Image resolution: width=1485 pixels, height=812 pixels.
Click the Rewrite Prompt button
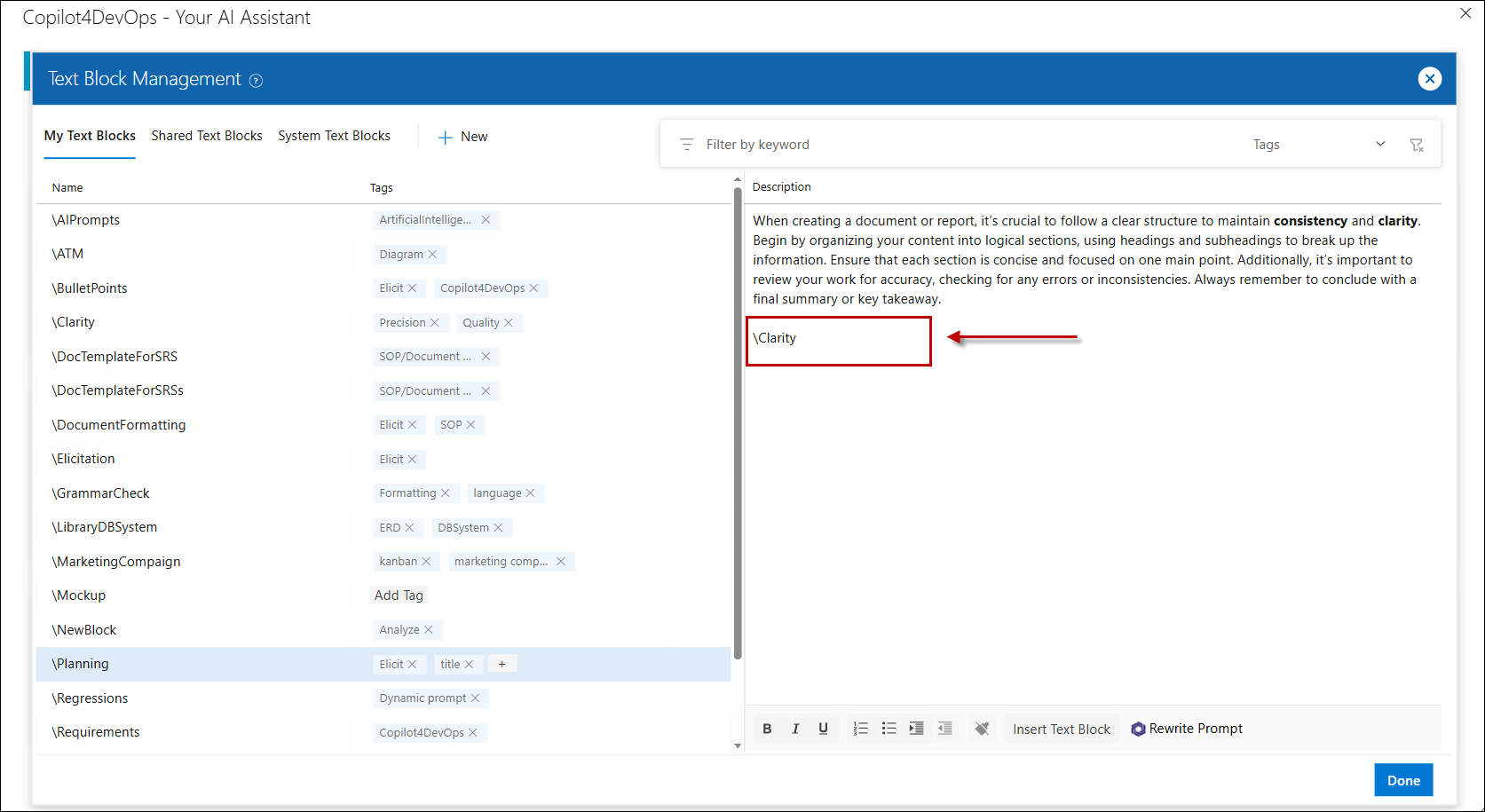(1187, 729)
